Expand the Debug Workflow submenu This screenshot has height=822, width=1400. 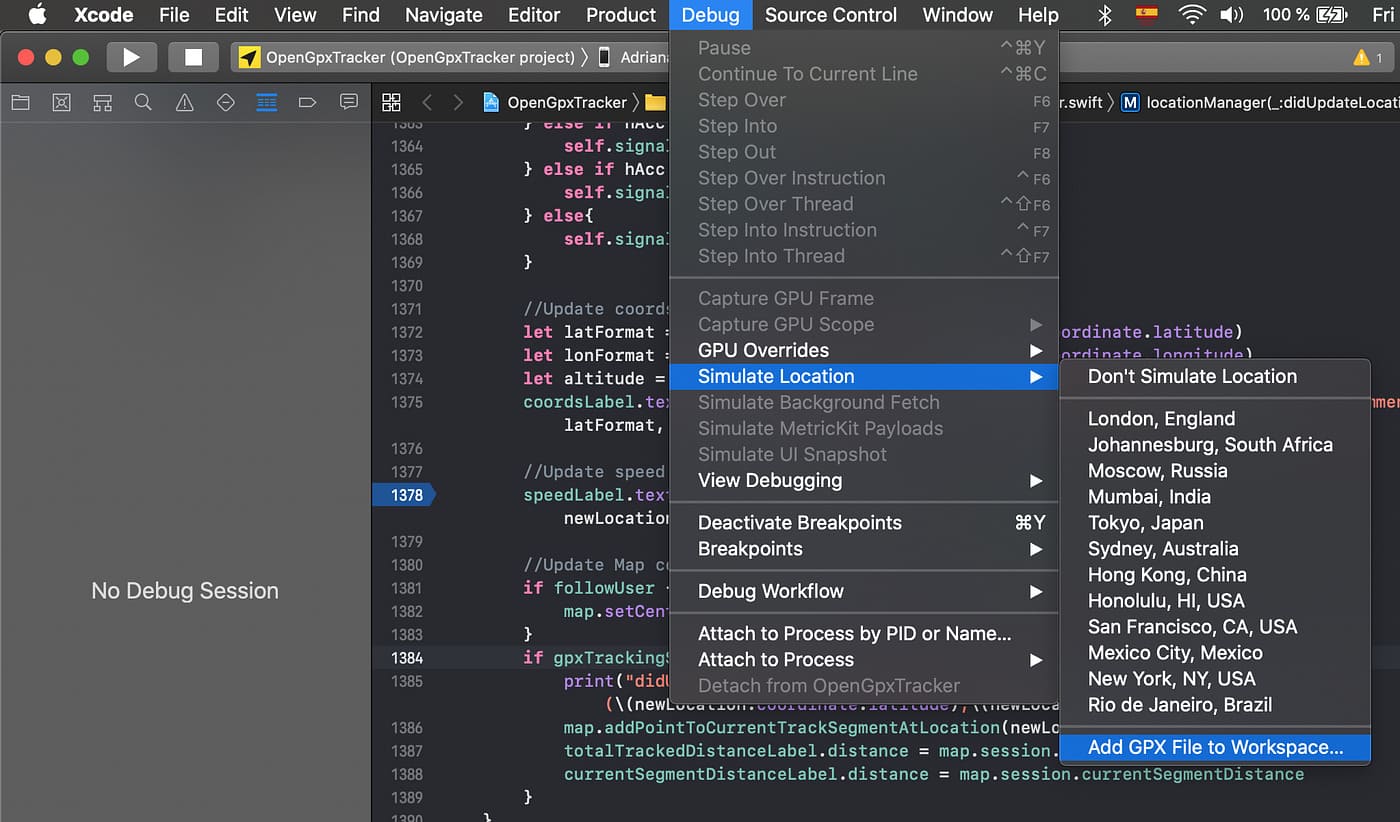tap(863, 591)
